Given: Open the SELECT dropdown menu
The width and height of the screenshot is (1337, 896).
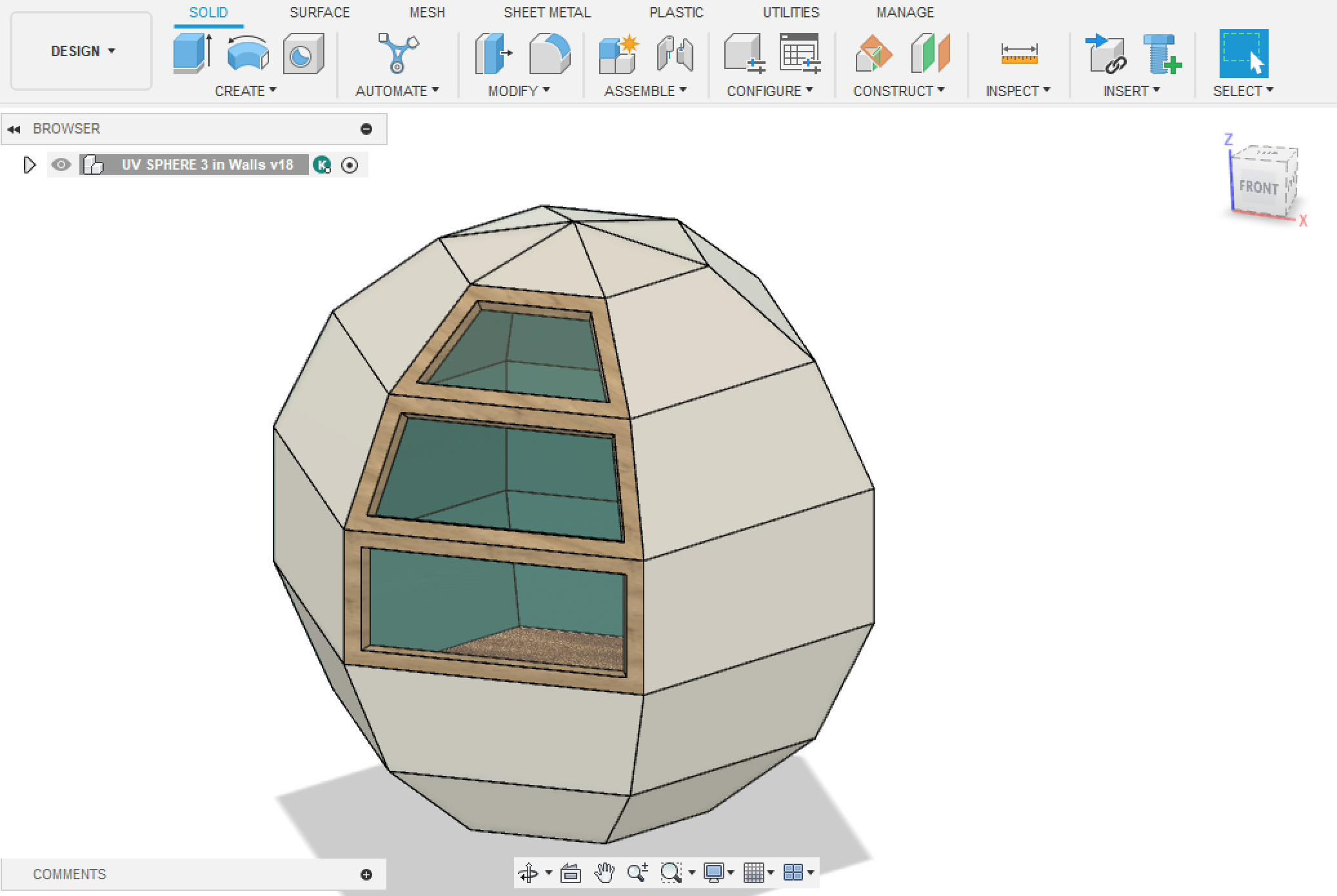Looking at the screenshot, I should tap(1243, 91).
